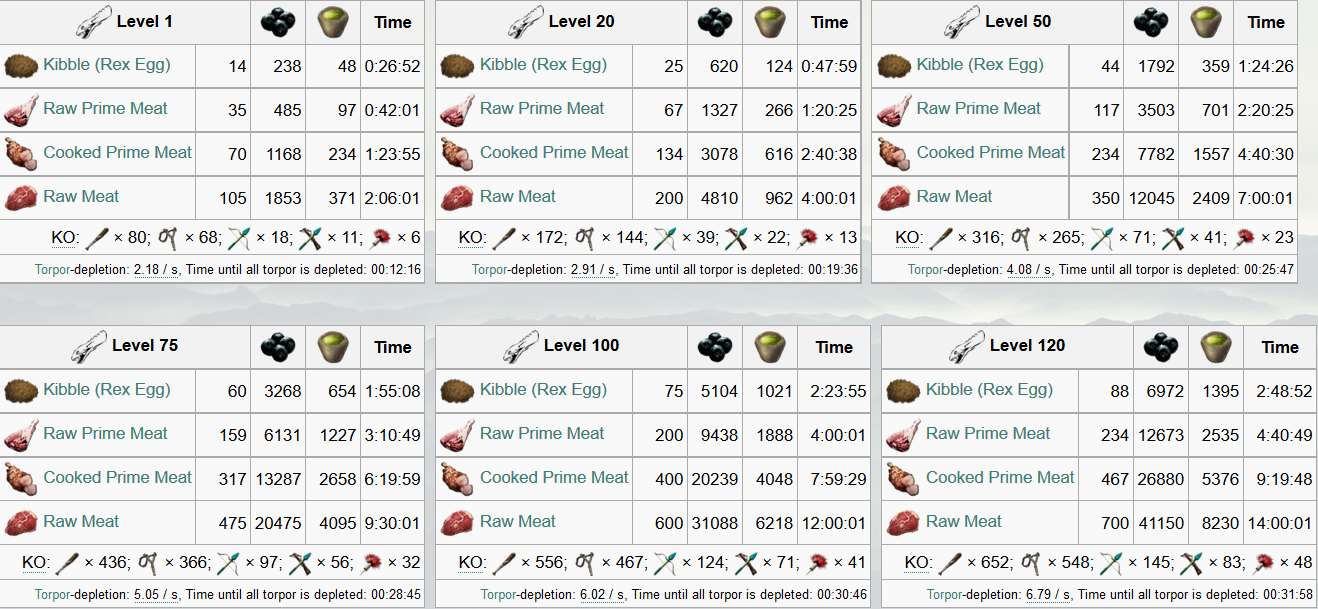Viewport: 1318px width, 609px height.
Task: Click the bow and arrow icon in Level 75 KO row
Action: 230,564
